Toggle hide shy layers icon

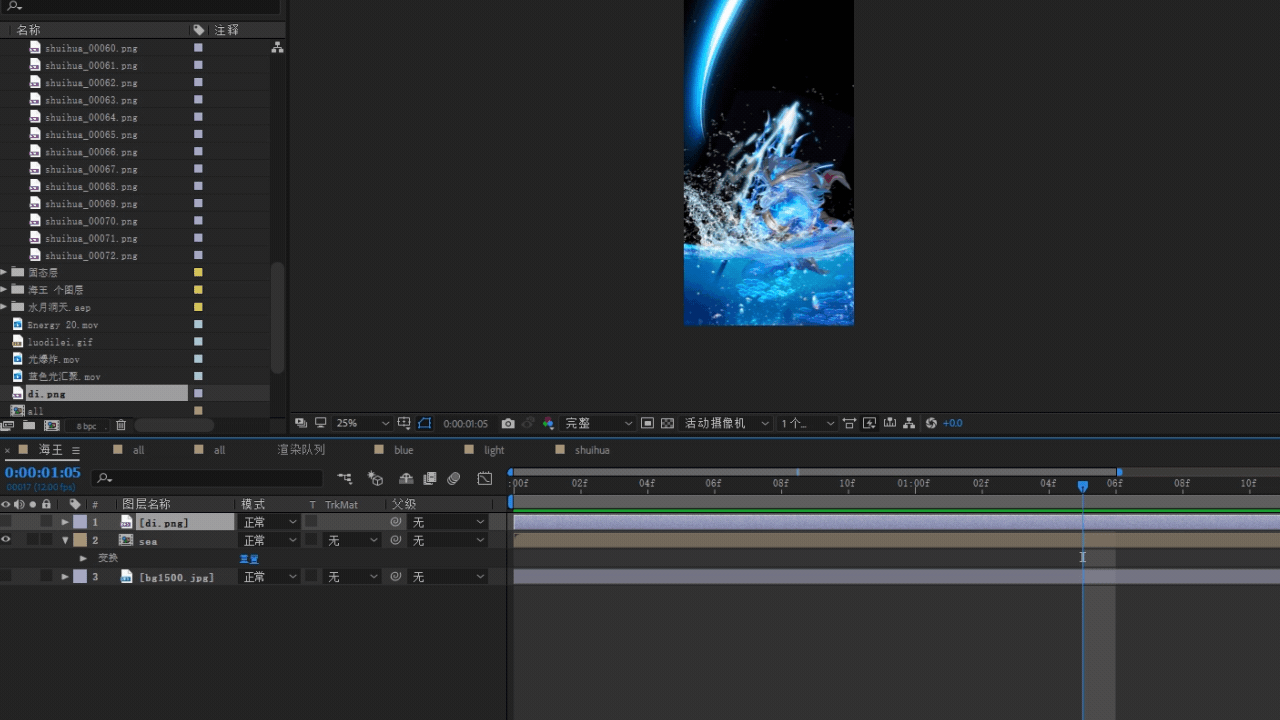406,479
